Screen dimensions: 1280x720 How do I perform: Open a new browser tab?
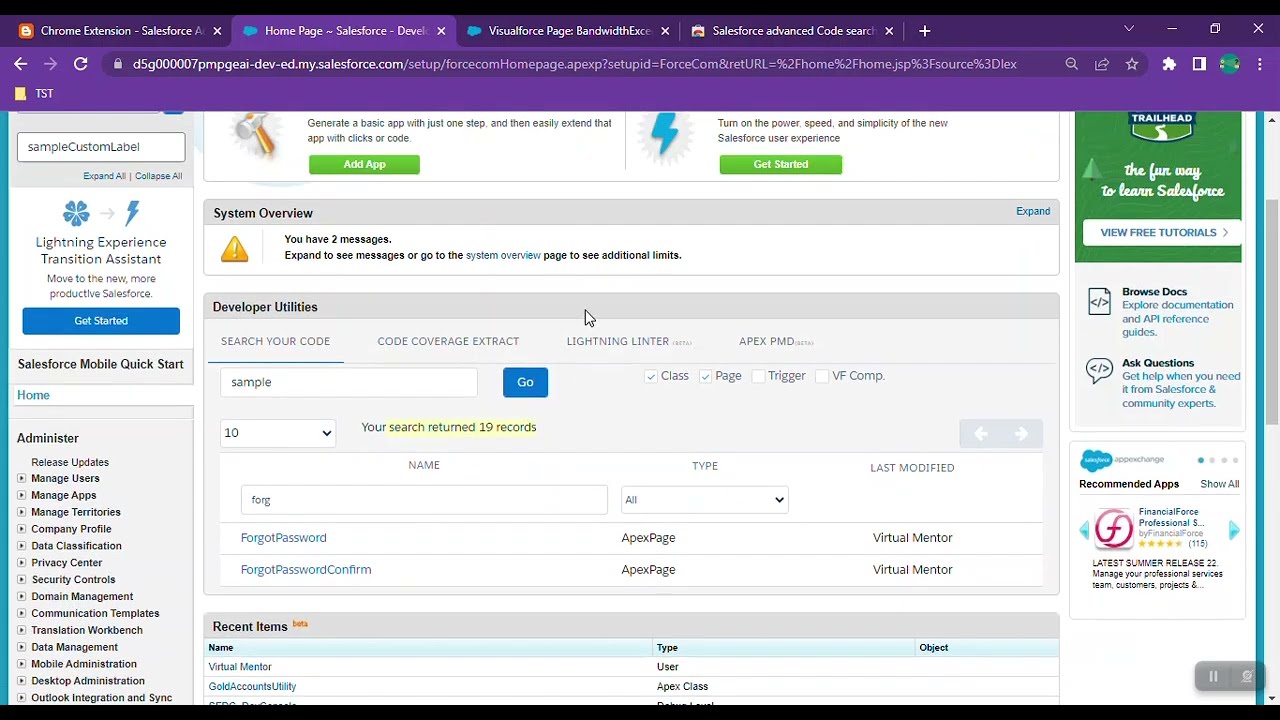(924, 31)
